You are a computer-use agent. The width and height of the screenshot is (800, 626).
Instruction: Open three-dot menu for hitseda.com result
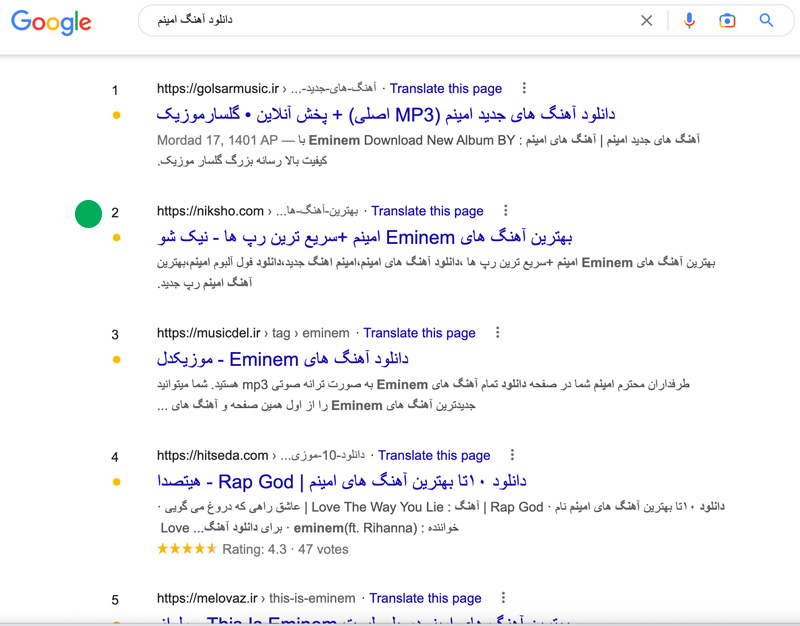512,455
